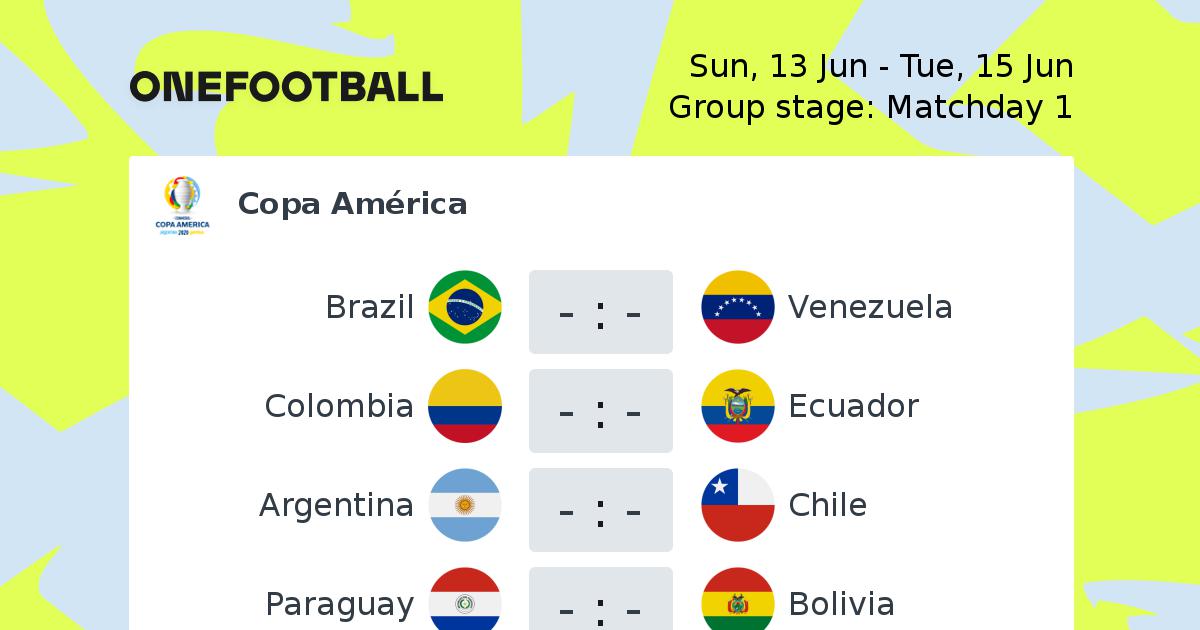
Task: Click the Venezuela flag icon
Action: 738,307
